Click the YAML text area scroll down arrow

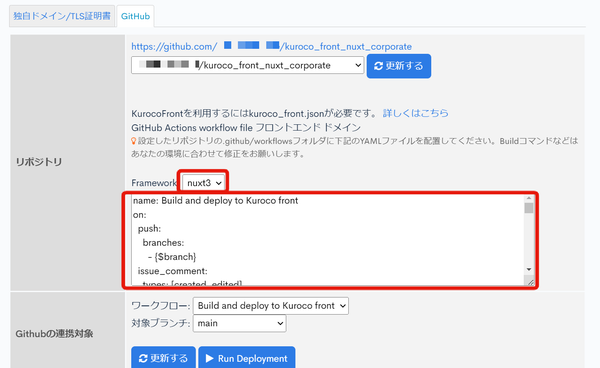(529, 269)
